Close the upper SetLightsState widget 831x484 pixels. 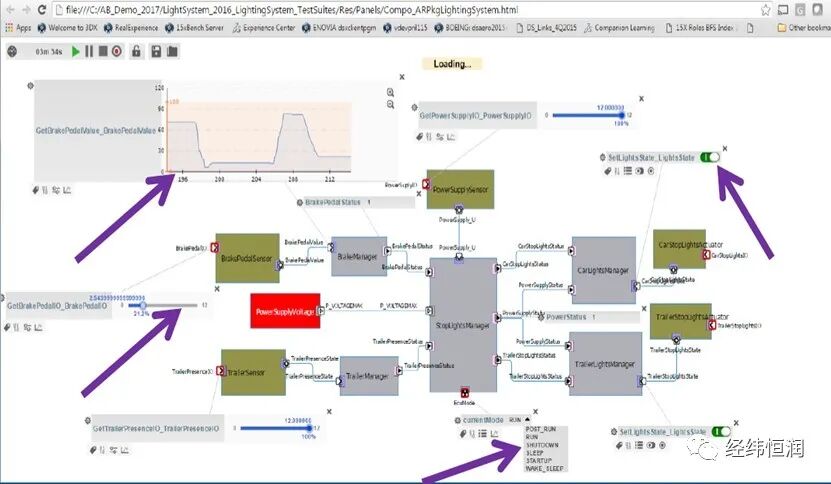[725, 148]
